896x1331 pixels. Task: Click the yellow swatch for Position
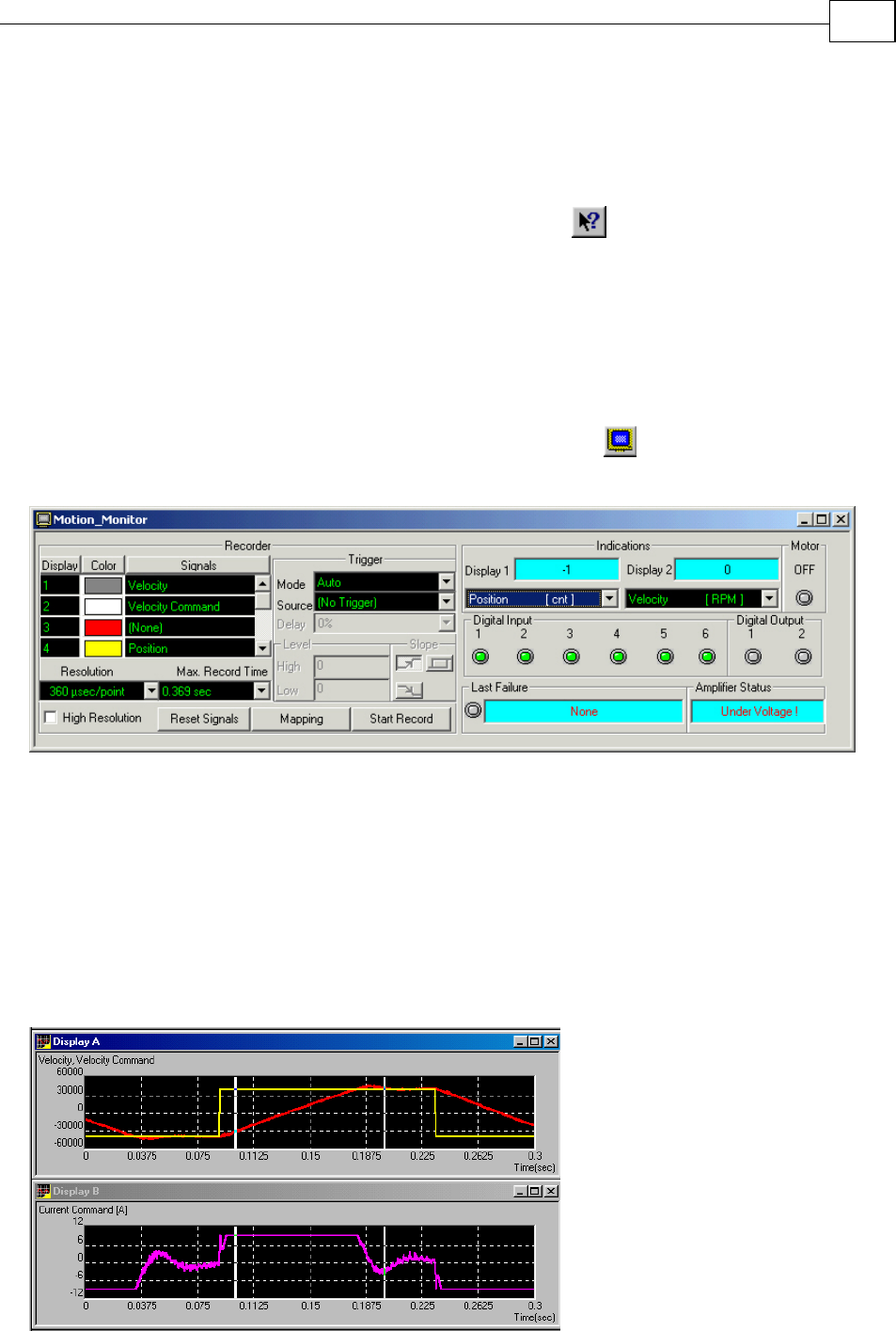point(103,648)
